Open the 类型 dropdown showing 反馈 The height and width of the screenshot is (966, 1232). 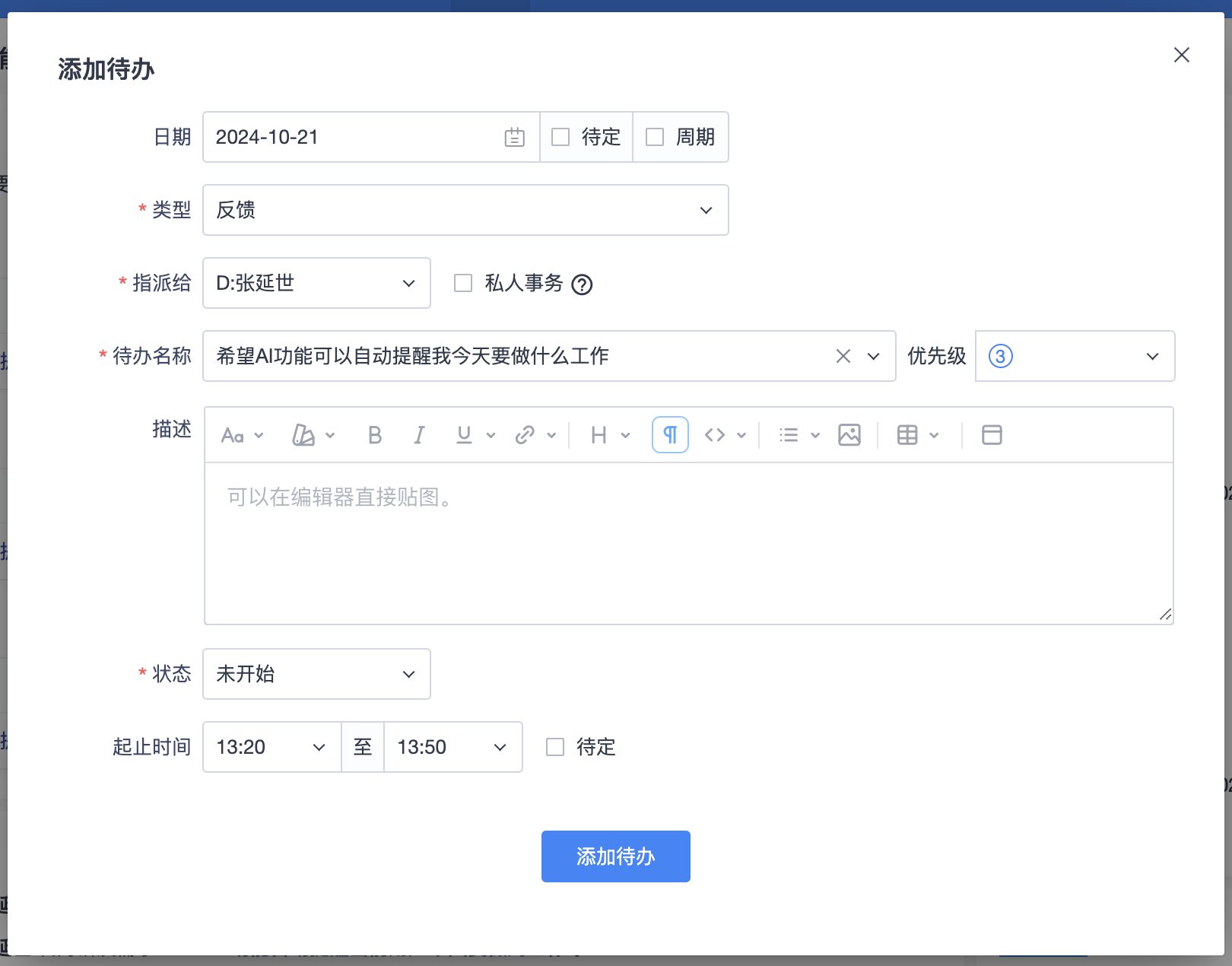click(465, 210)
